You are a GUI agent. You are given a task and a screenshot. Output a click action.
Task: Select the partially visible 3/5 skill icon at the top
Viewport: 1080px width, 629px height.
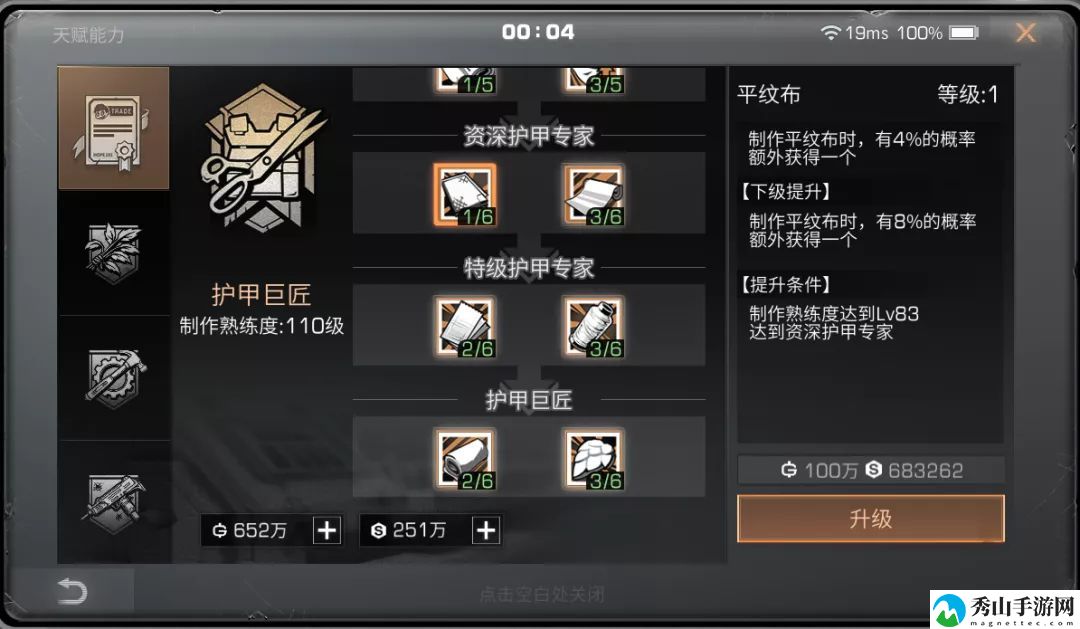pyautogui.click(x=594, y=80)
